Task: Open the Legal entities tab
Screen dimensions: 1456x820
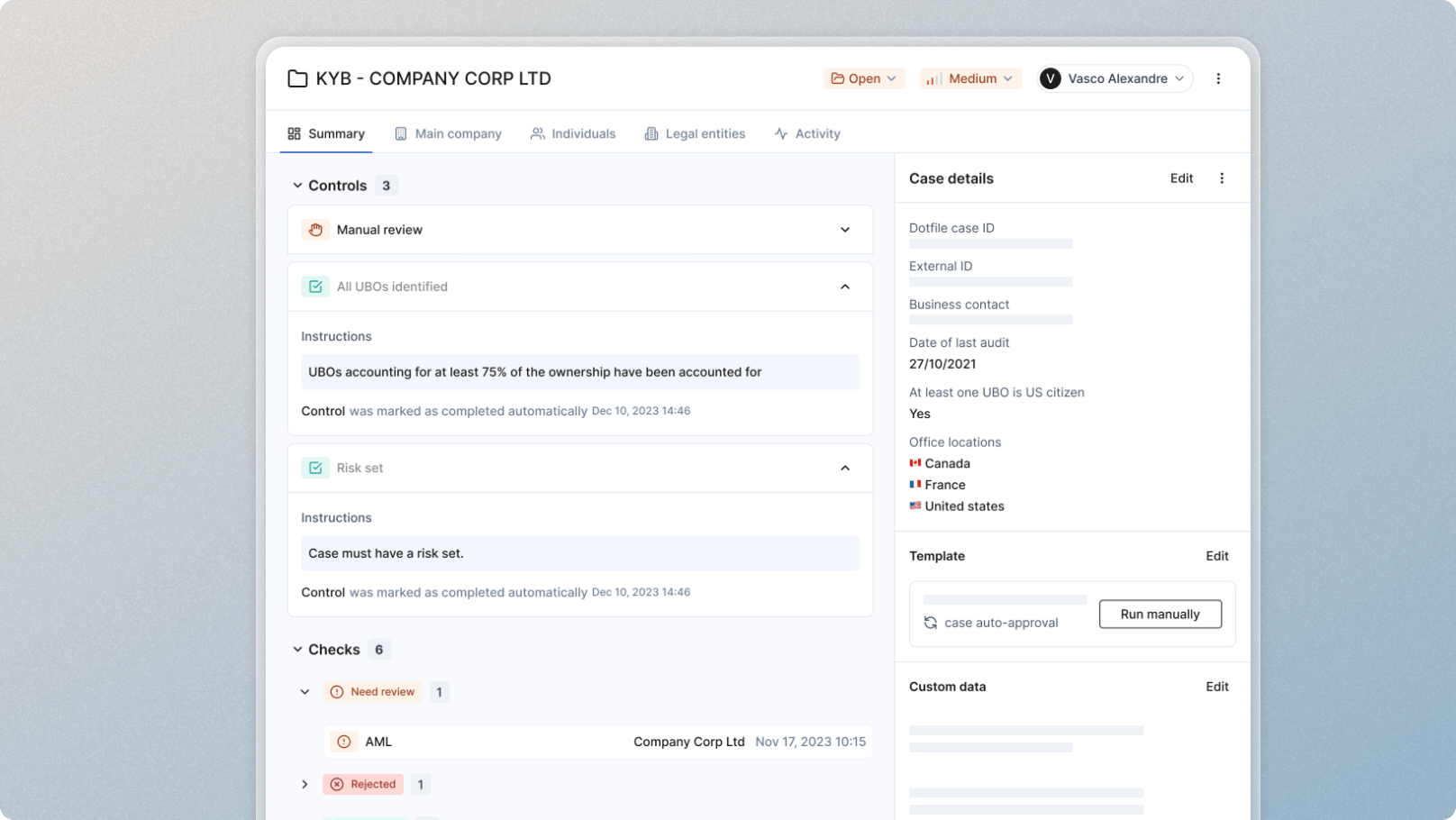Action: point(695,133)
